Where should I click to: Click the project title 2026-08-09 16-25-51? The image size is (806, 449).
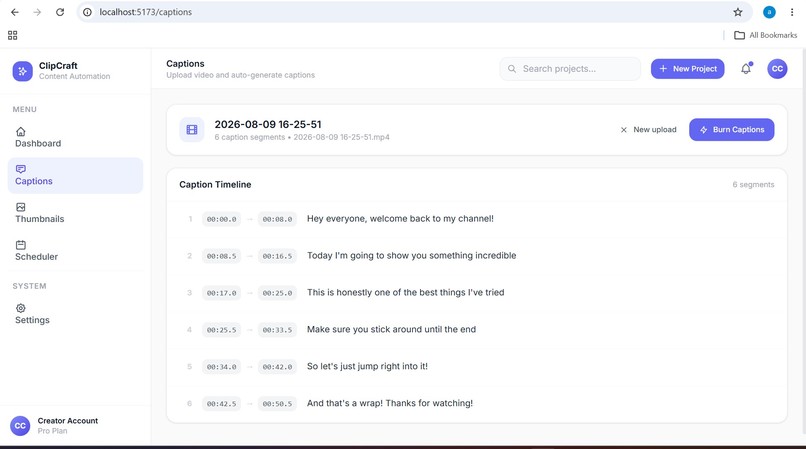pyautogui.click(x=268, y=124)
